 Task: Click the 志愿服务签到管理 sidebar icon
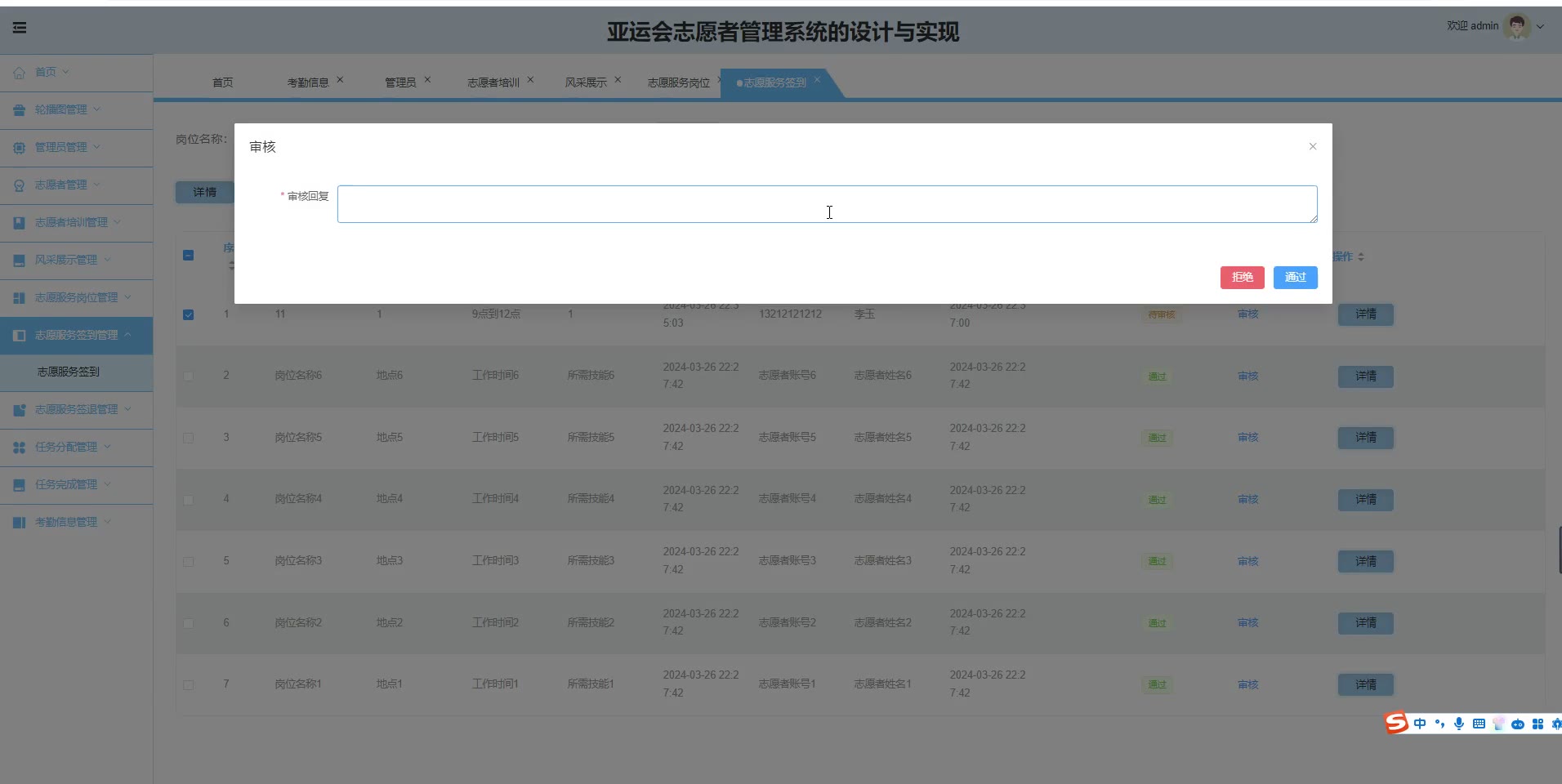point(20,336)
